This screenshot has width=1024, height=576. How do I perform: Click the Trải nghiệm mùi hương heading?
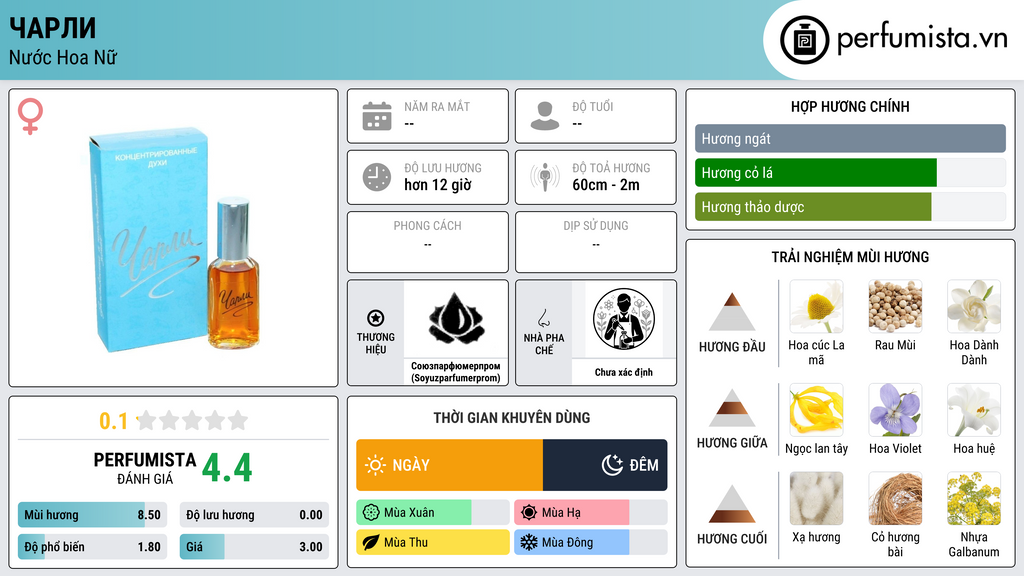pos(850,257)
